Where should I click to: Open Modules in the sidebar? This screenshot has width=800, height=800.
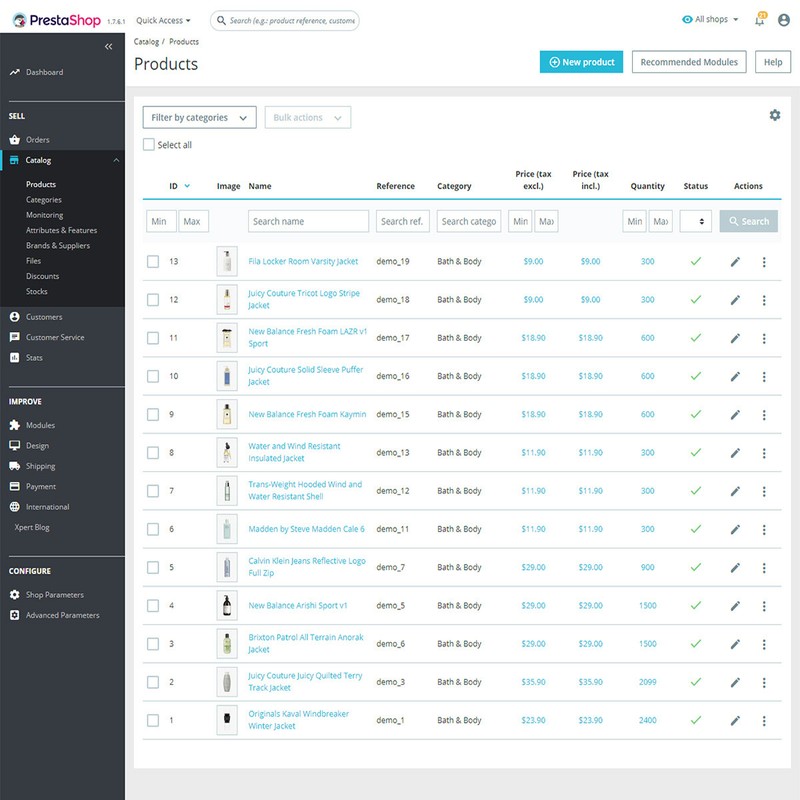[40, 426]
